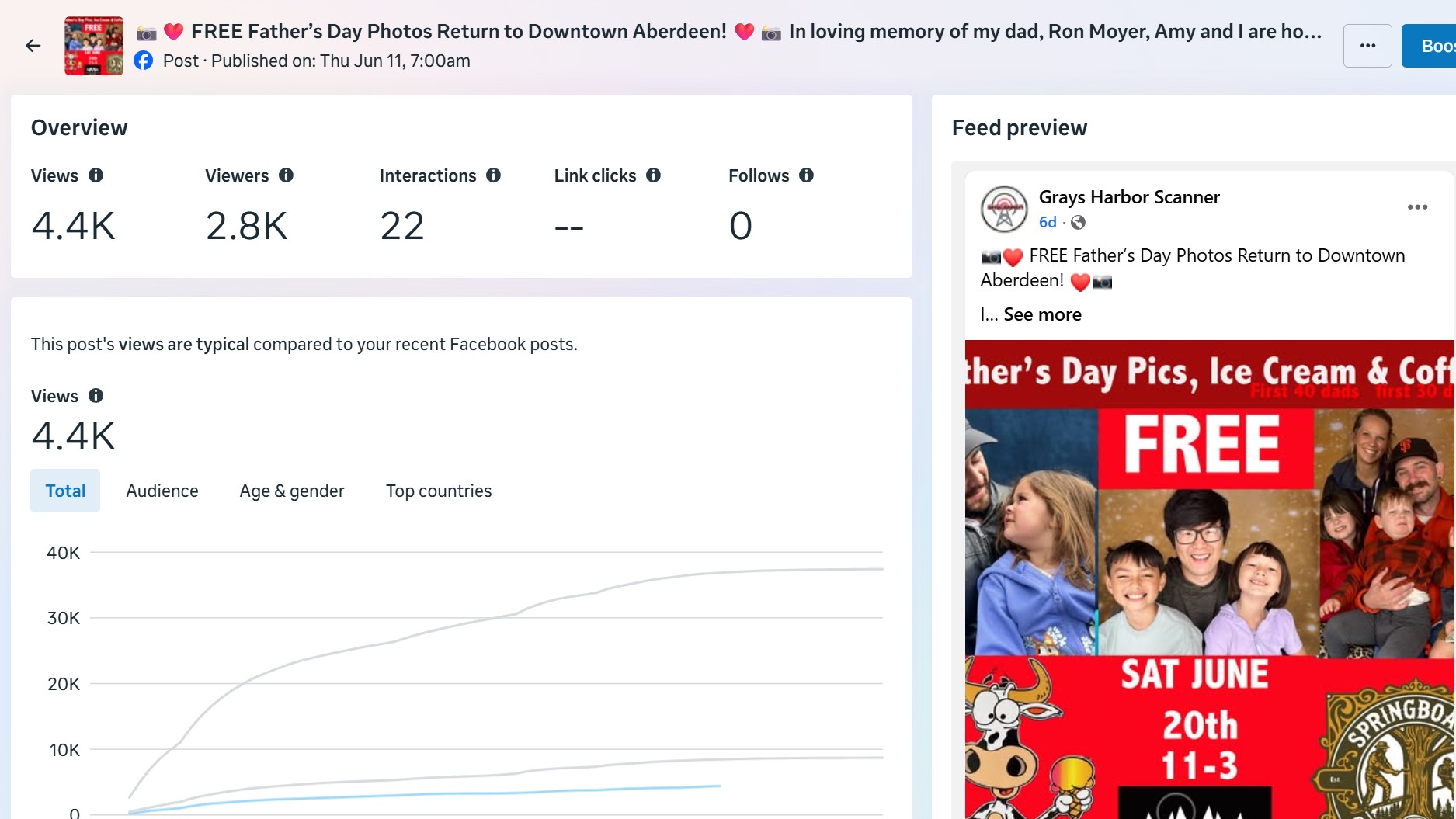Switch to the Age & gender tab
The height and width of the screenshot is (819, 1456).
pos(292,491)
